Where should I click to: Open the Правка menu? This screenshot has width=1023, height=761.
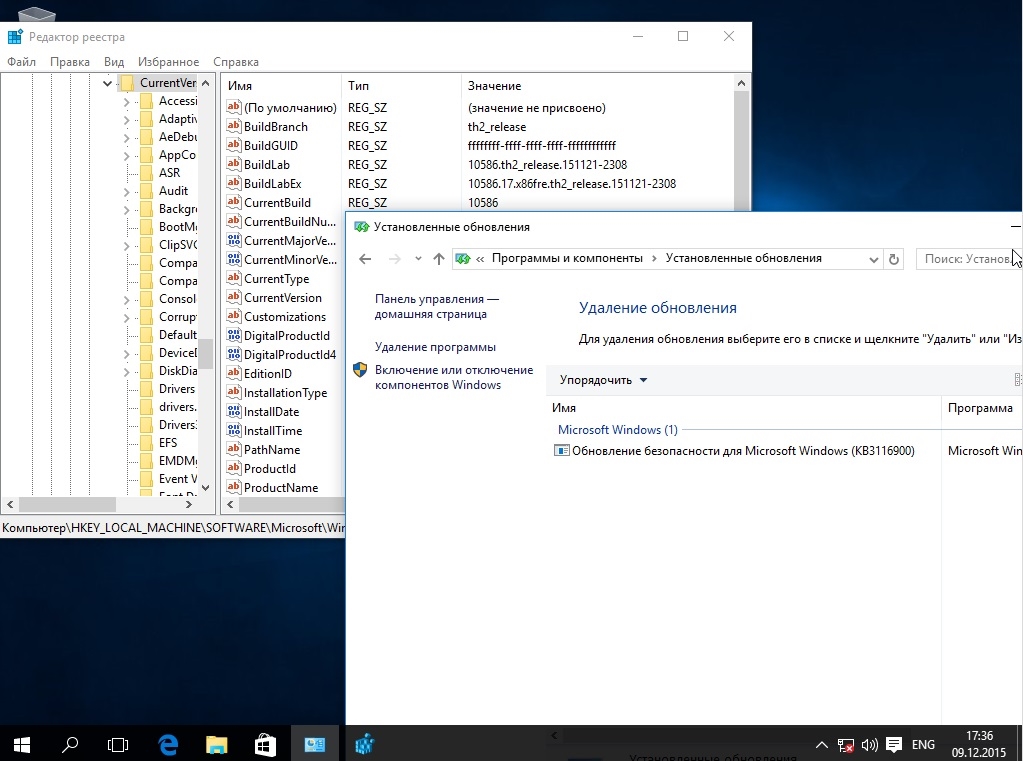70,62
